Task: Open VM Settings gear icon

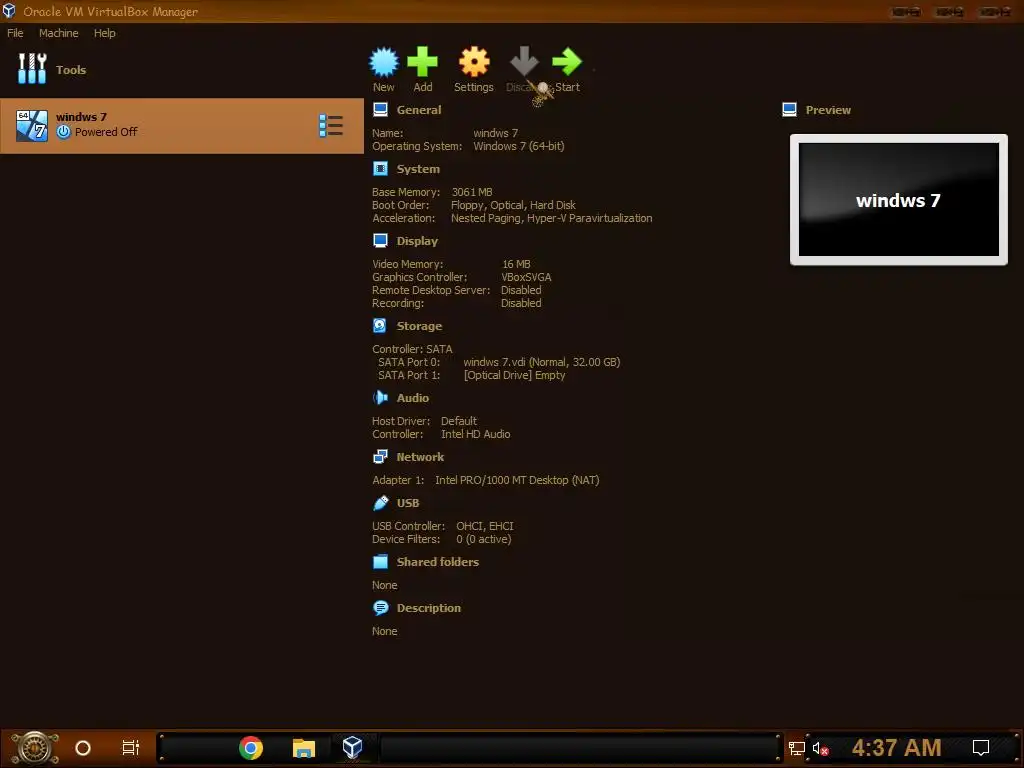Action: pos(473,62)
